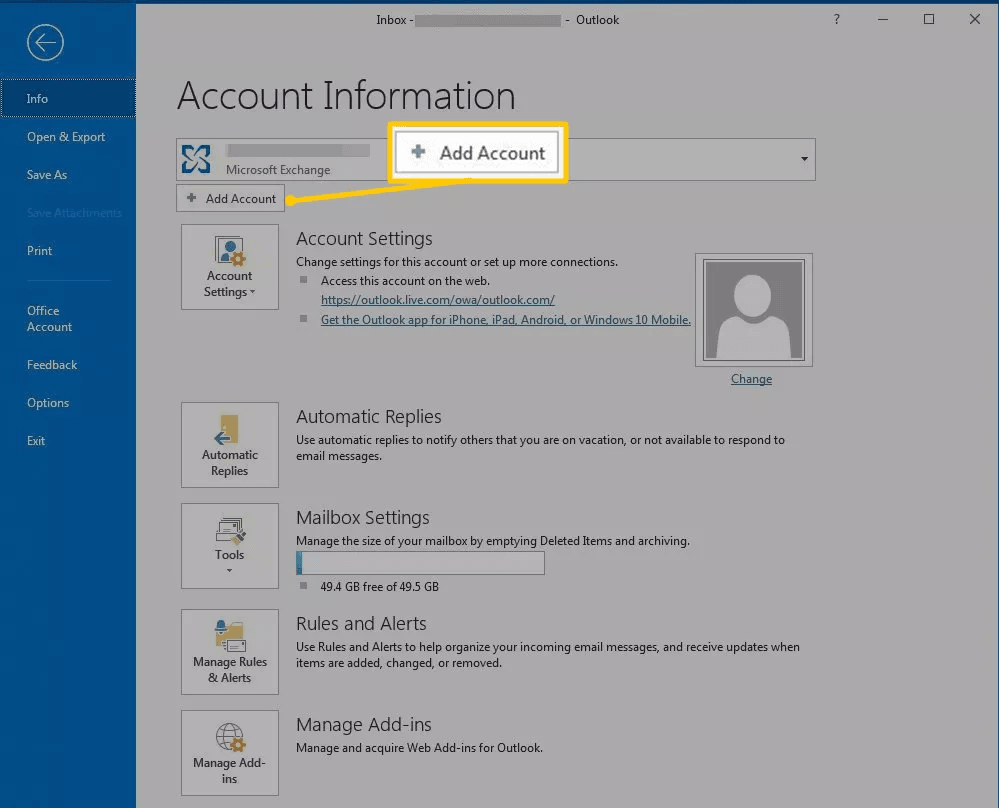Click the small Add Account button
Image resolution: width=999 pixels, height=808 pixels.
(231, 199)
